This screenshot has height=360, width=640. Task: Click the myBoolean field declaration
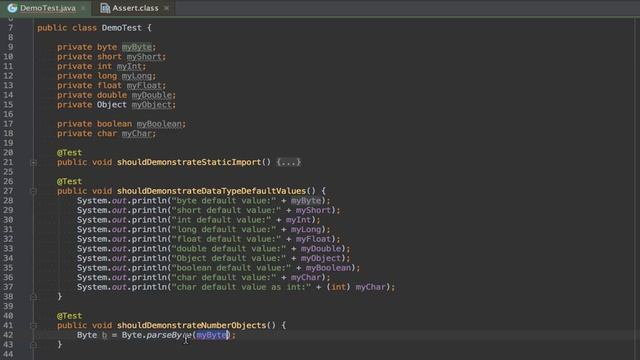click(159, 124)
